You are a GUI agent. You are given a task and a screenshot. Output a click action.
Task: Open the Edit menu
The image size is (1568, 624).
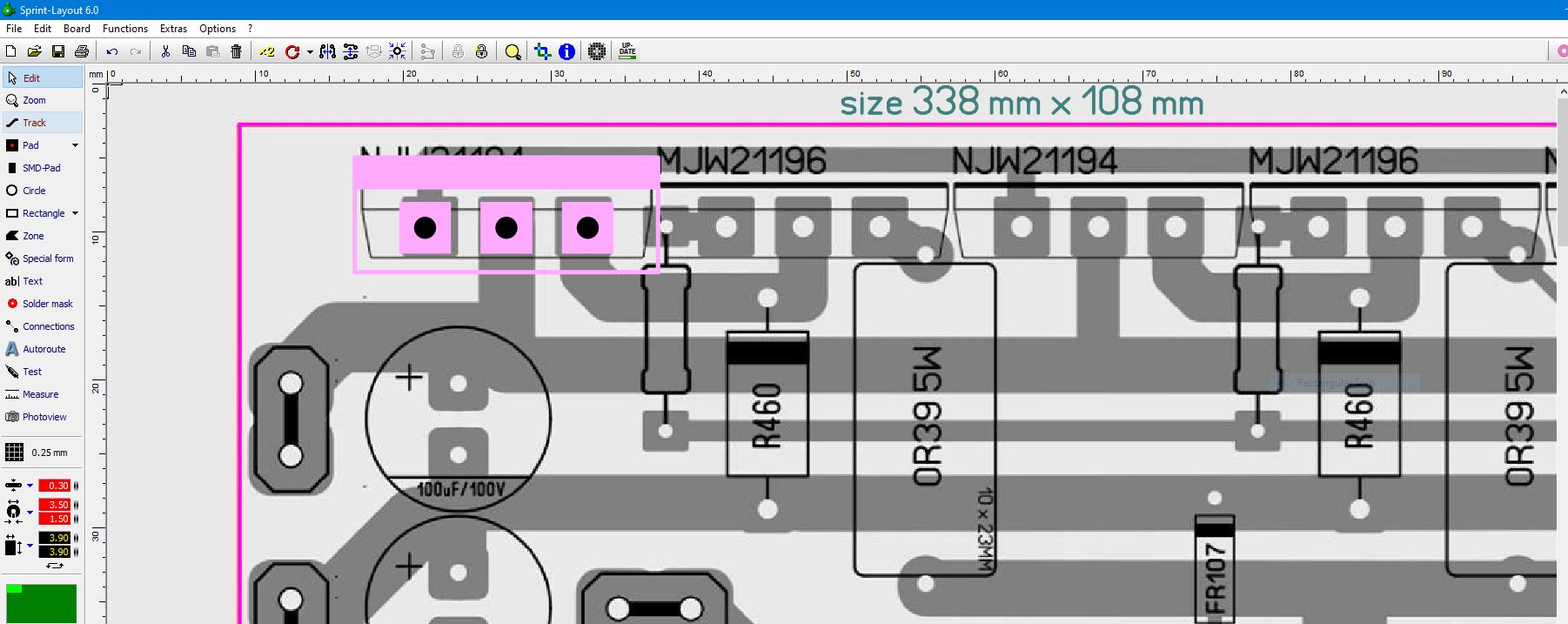43,28
